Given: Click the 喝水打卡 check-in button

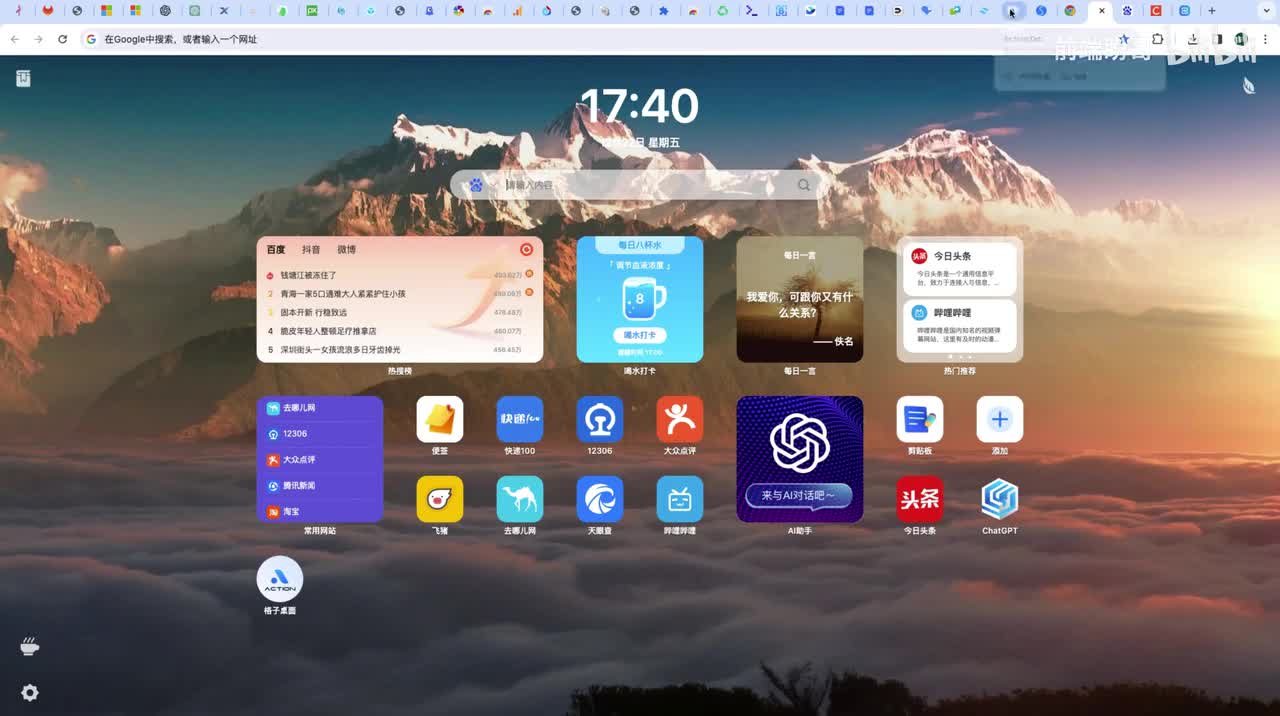Looking at the screenshot, I should [x=639, y=335].
